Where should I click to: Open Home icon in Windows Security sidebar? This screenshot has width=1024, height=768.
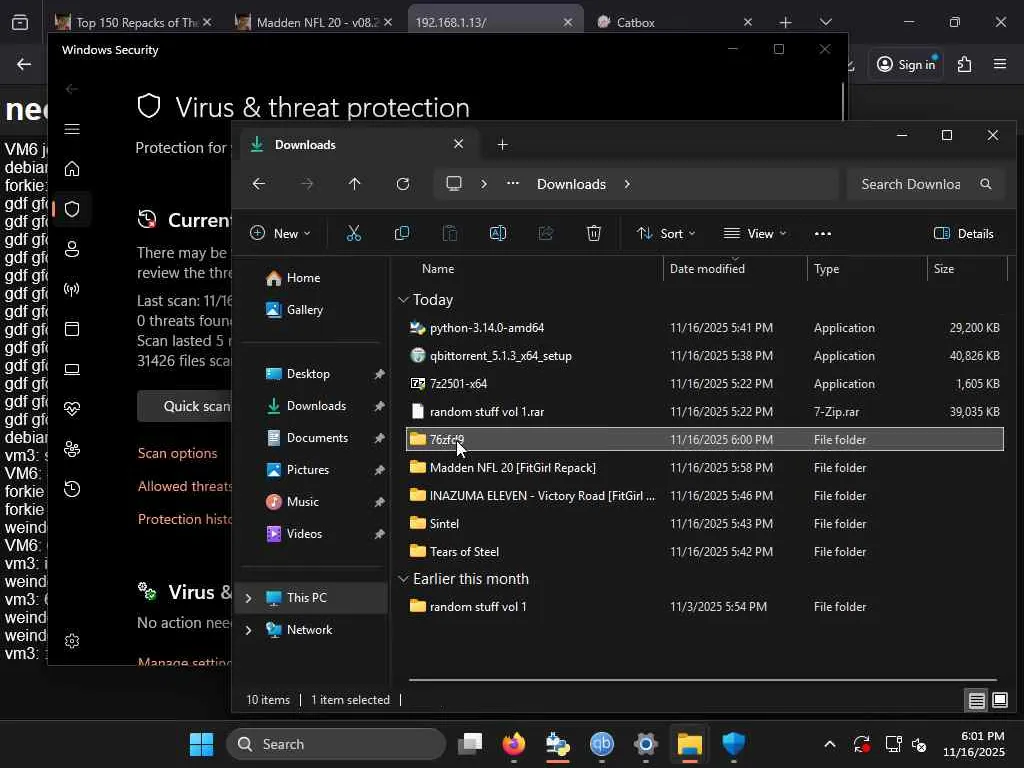(x=72, y=169)
